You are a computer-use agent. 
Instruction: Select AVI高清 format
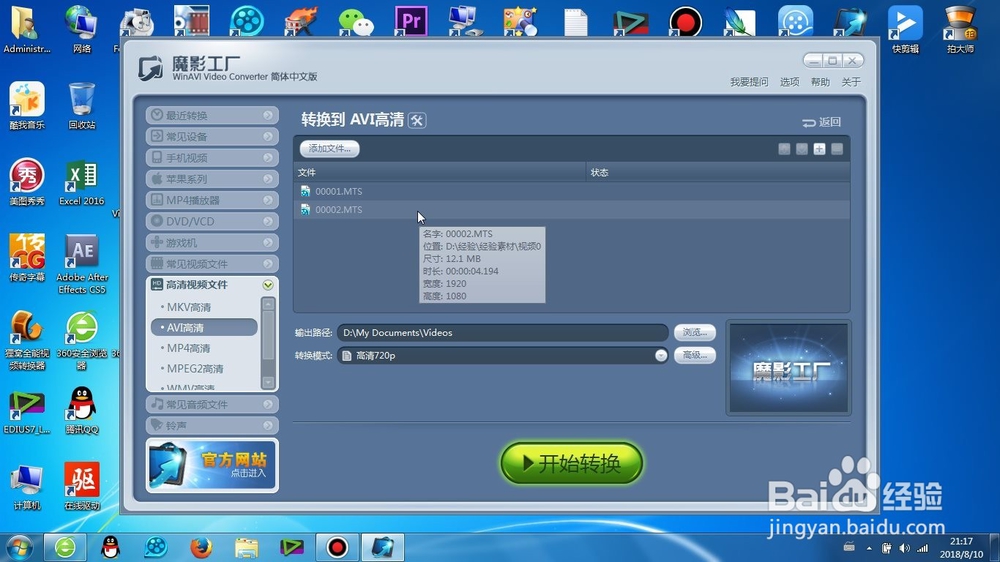click(x=204, y=328)
